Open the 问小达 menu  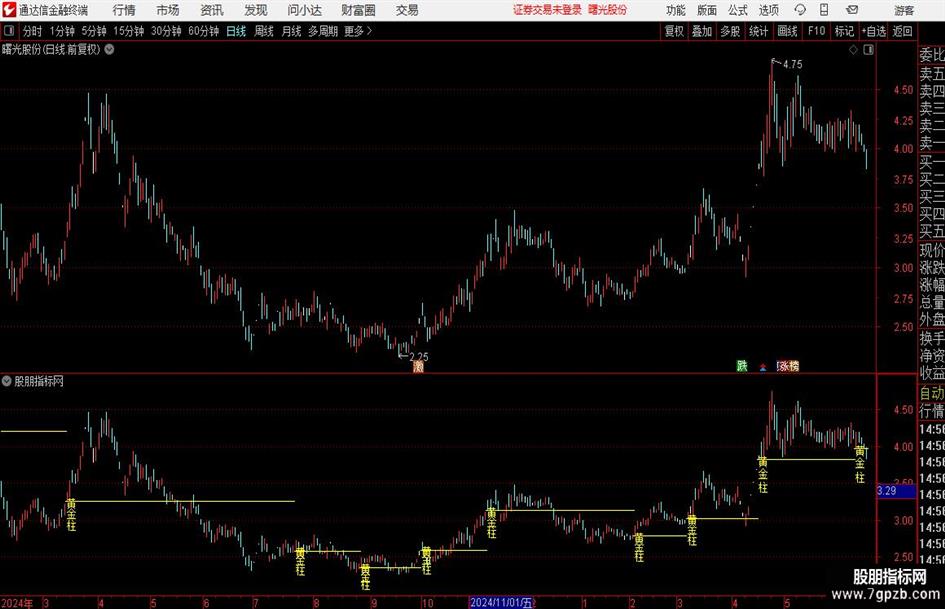coord(304,10)
